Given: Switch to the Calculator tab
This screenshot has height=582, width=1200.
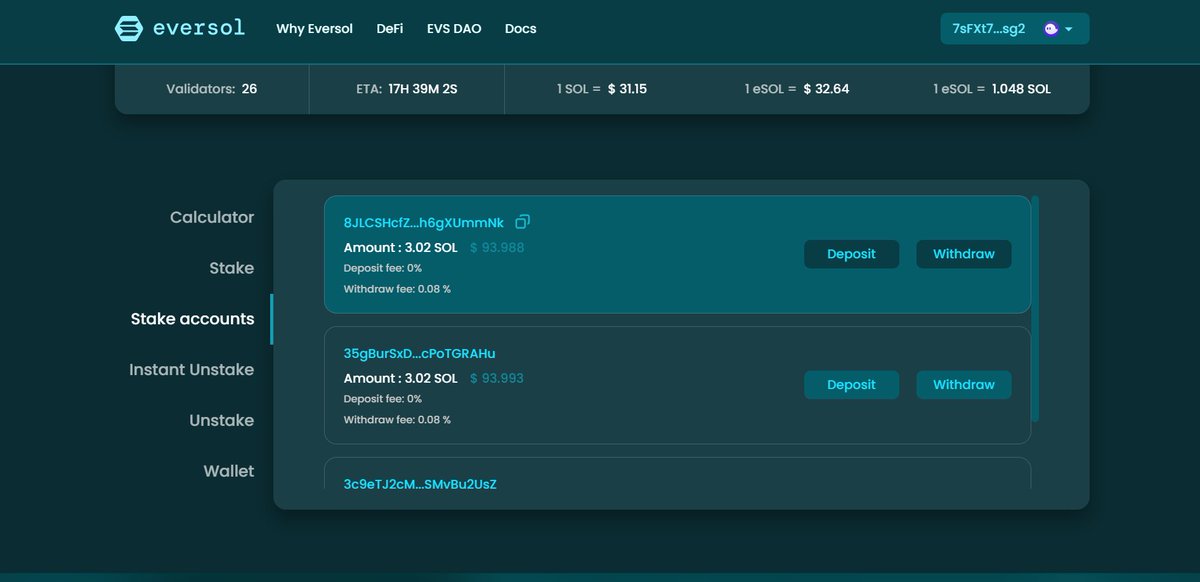Looking at the screenshot, I should (x=212, y=217).
